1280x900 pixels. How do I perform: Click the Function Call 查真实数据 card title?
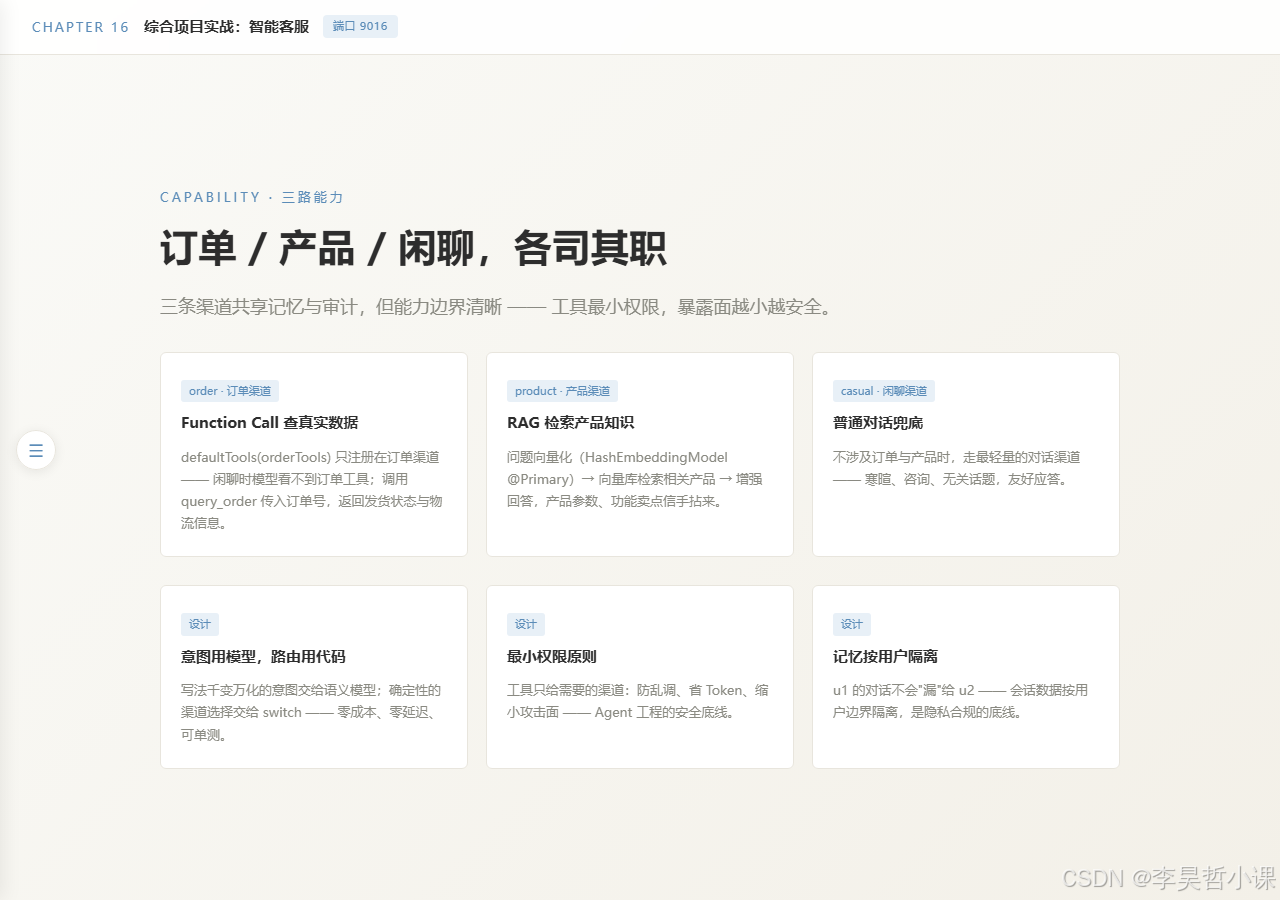pos(270,423)
